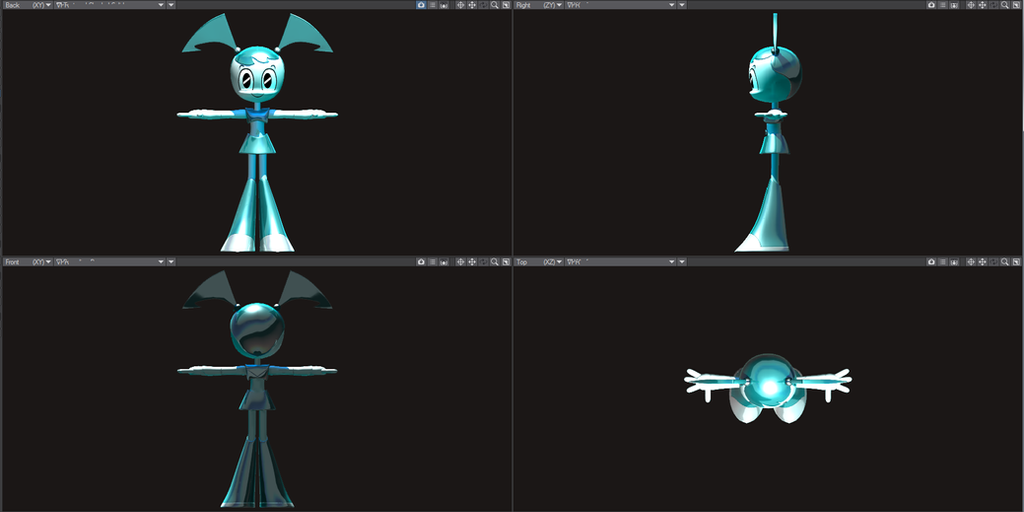Image resolution: width=1024 pixels, height=512 pixels.
Task: Center the Back viewport with crosshair icon
Action: pos(460,5)
